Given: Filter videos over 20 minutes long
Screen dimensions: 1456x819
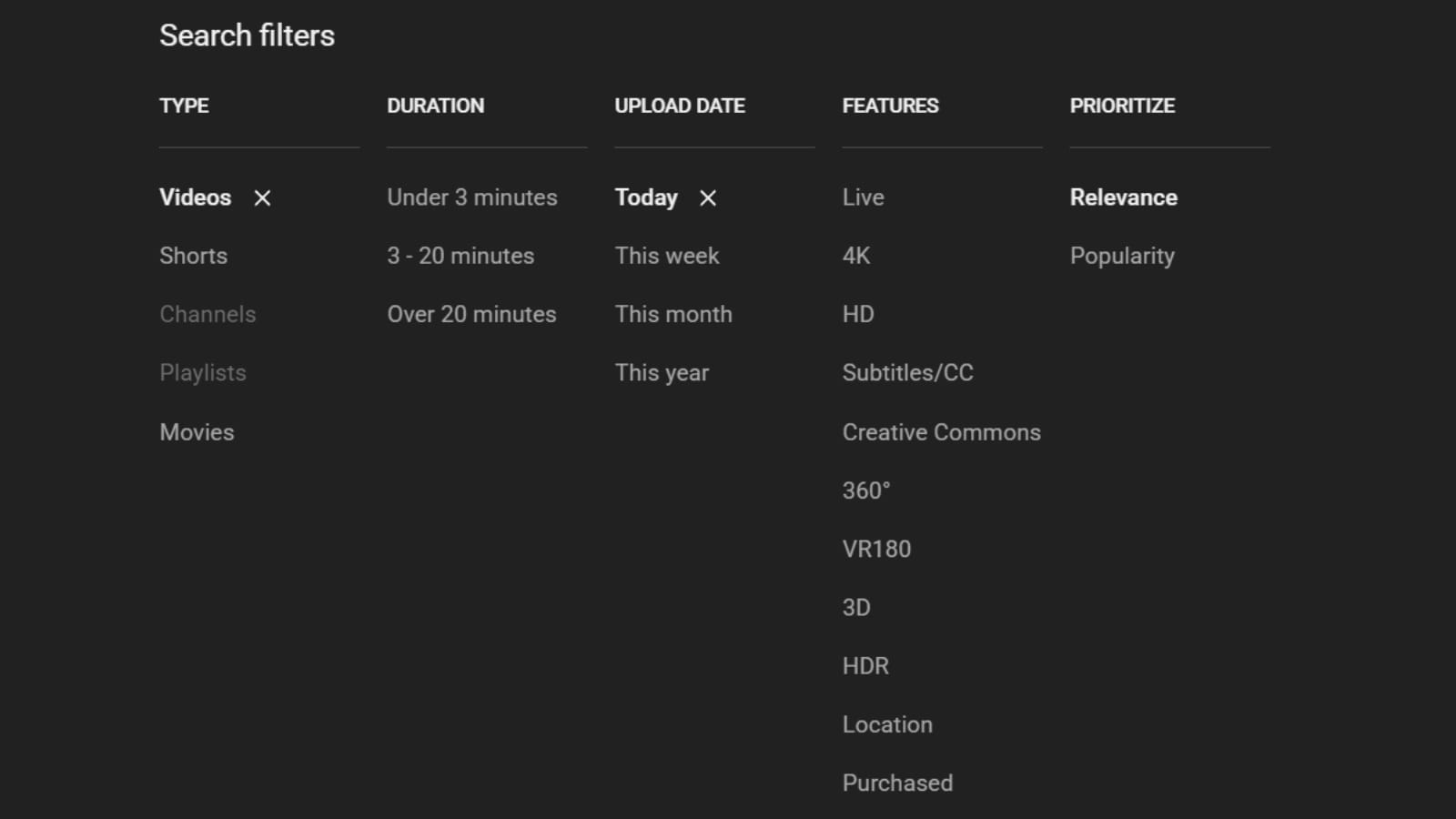Looking at the screenshot, I should (472, 314).
